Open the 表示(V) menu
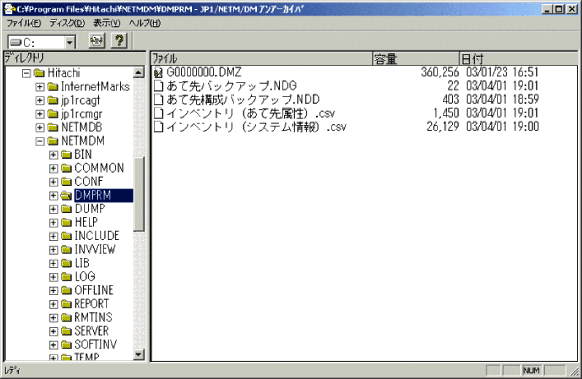The width and height of the screenshot is (582, 379). point(107,23)
